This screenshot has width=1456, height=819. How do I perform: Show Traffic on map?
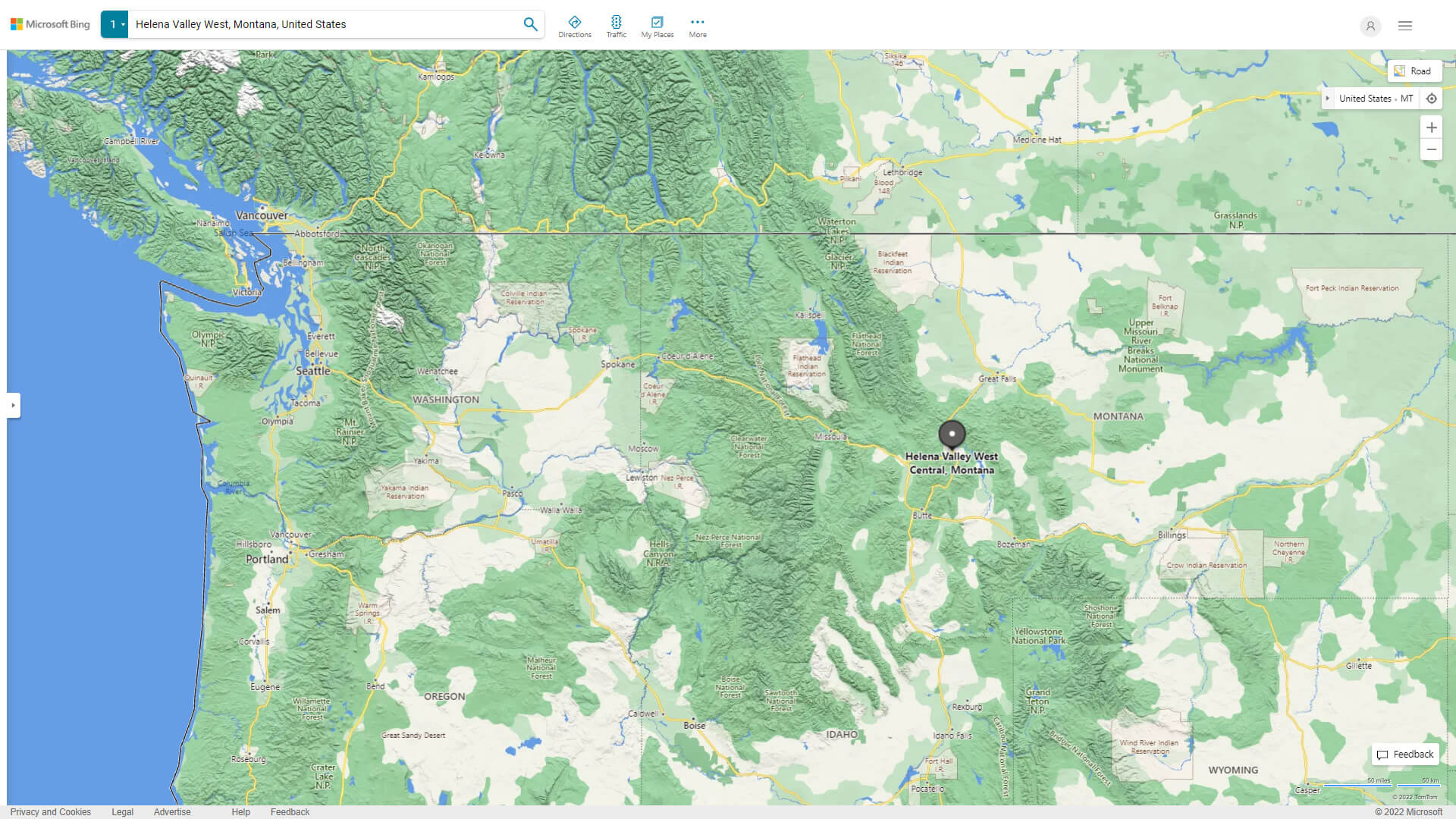click(616, 27)
